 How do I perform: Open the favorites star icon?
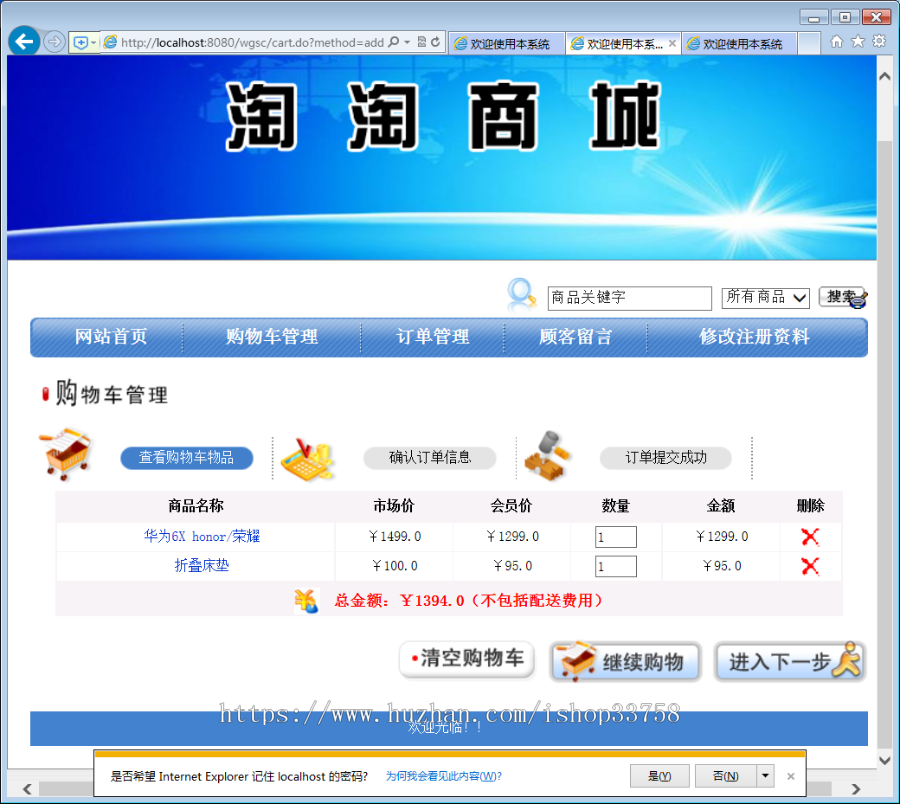pos(859,41)
